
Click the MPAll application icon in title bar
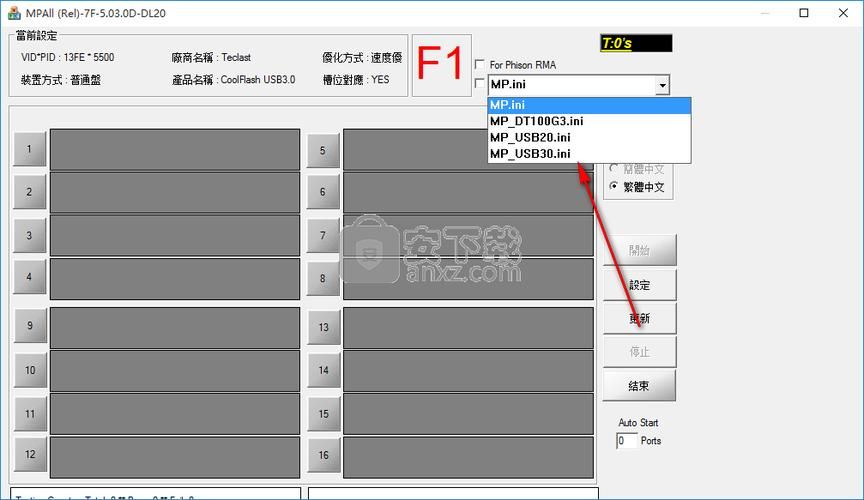14,13
